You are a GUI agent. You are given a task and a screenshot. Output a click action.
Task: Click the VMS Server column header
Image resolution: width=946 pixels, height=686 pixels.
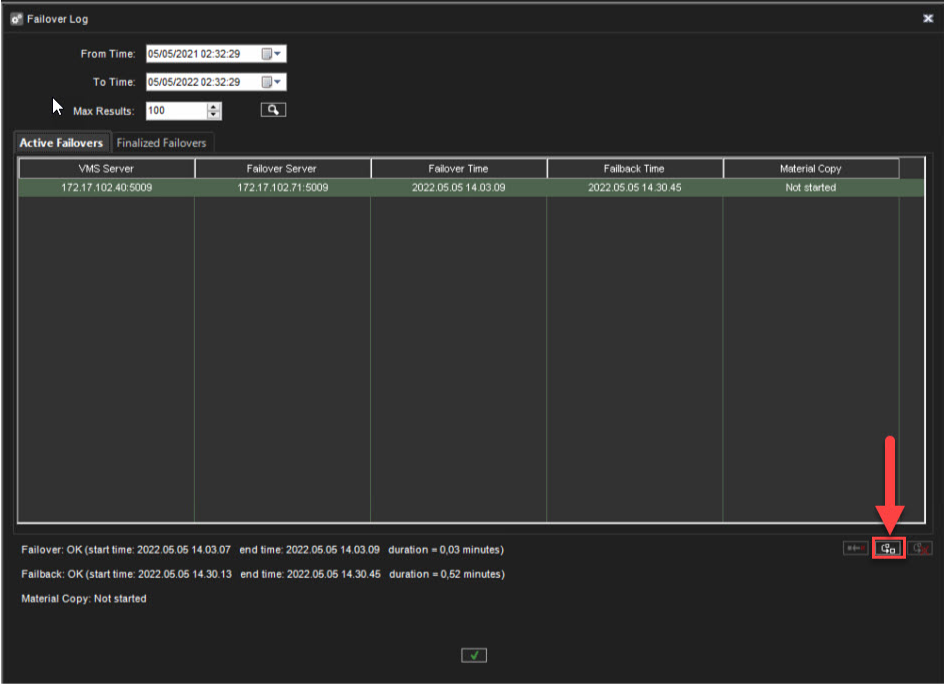tap(106, 168)
